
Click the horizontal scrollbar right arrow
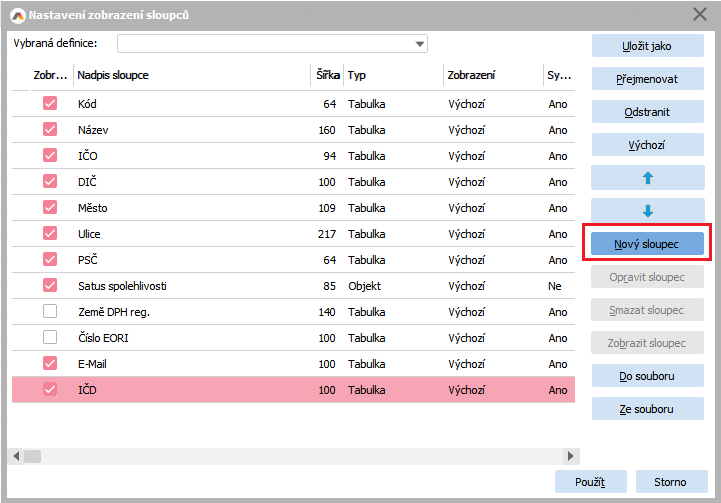pyautogui.click(x=568, y=456)
